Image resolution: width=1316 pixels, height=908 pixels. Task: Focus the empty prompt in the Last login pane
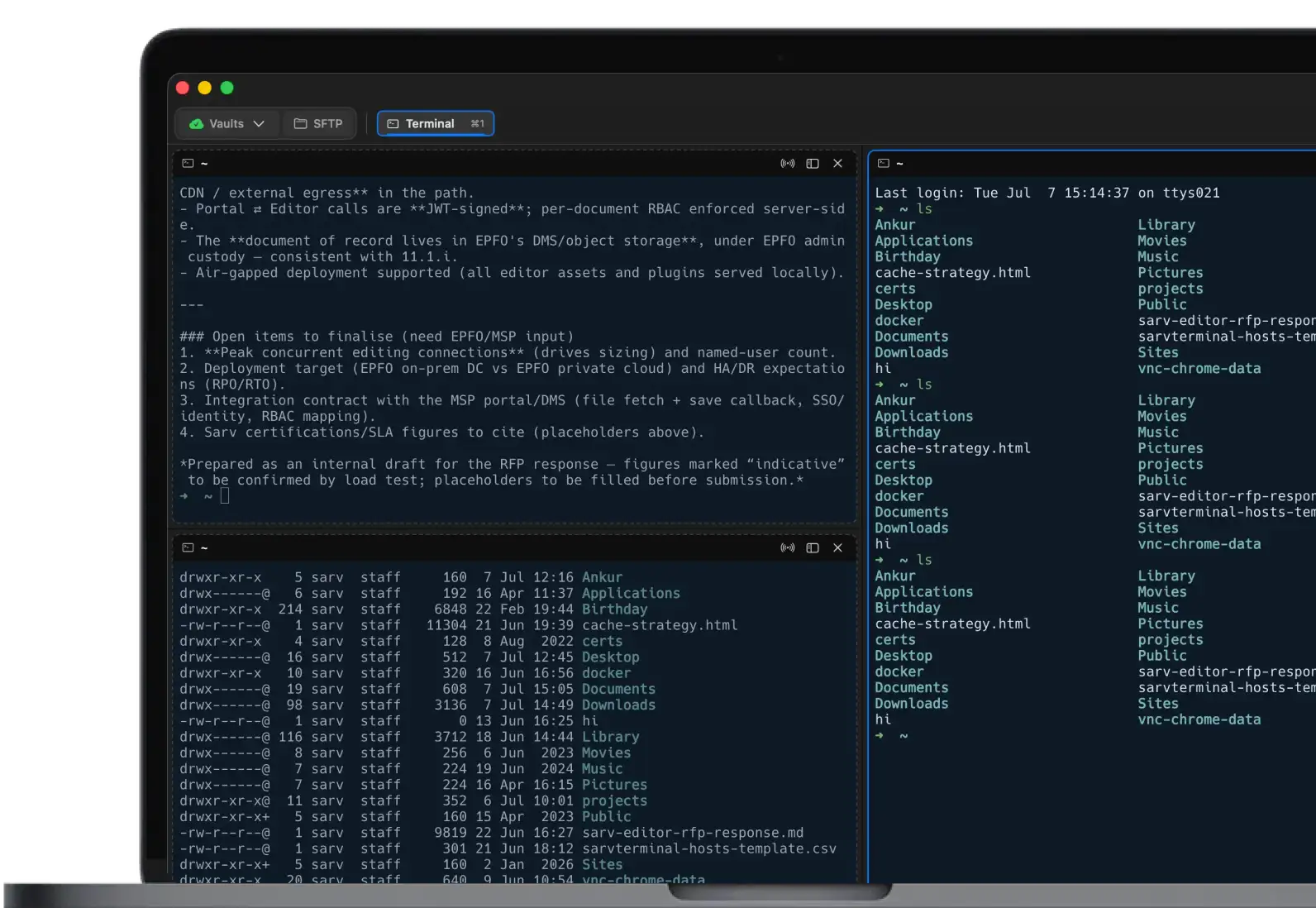click(904, 736)
